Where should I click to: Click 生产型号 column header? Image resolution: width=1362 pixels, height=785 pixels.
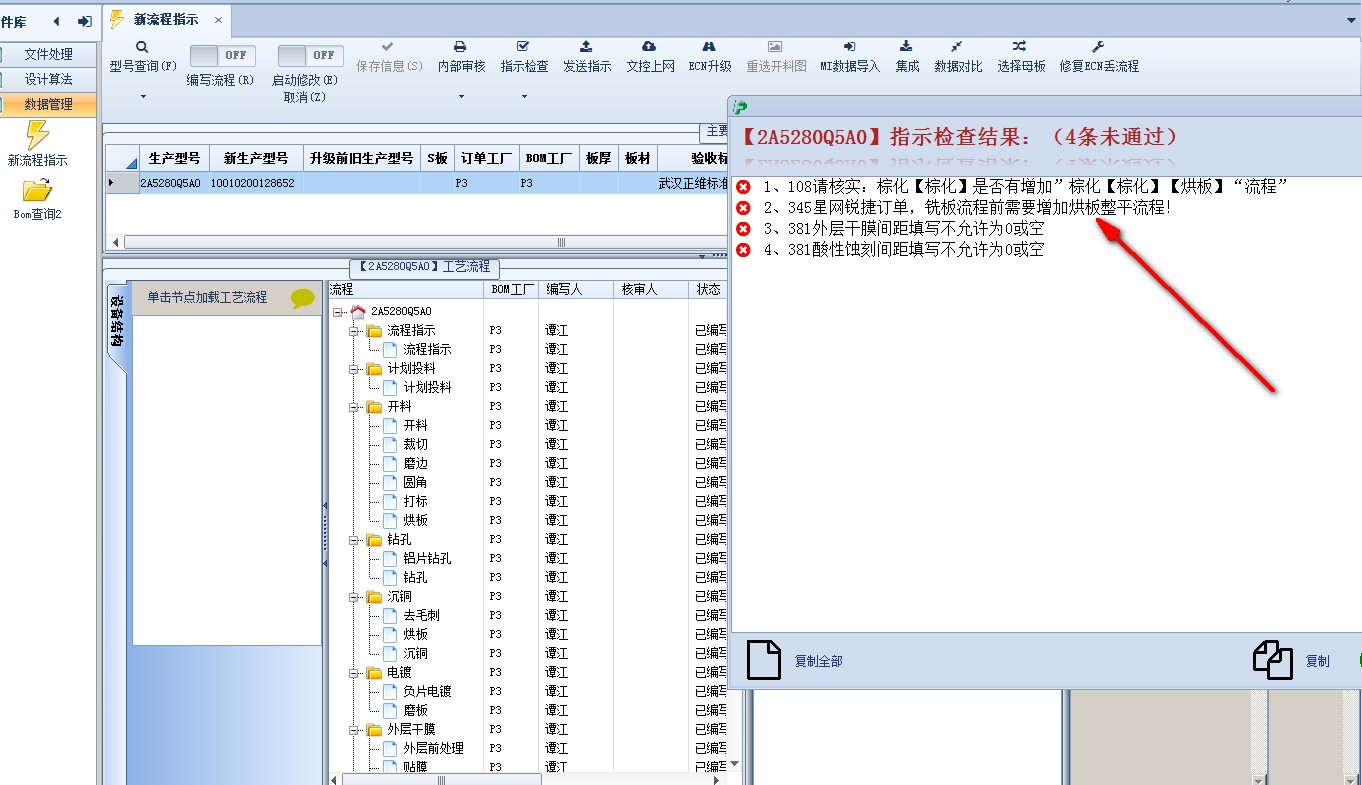tap(174, 158)
